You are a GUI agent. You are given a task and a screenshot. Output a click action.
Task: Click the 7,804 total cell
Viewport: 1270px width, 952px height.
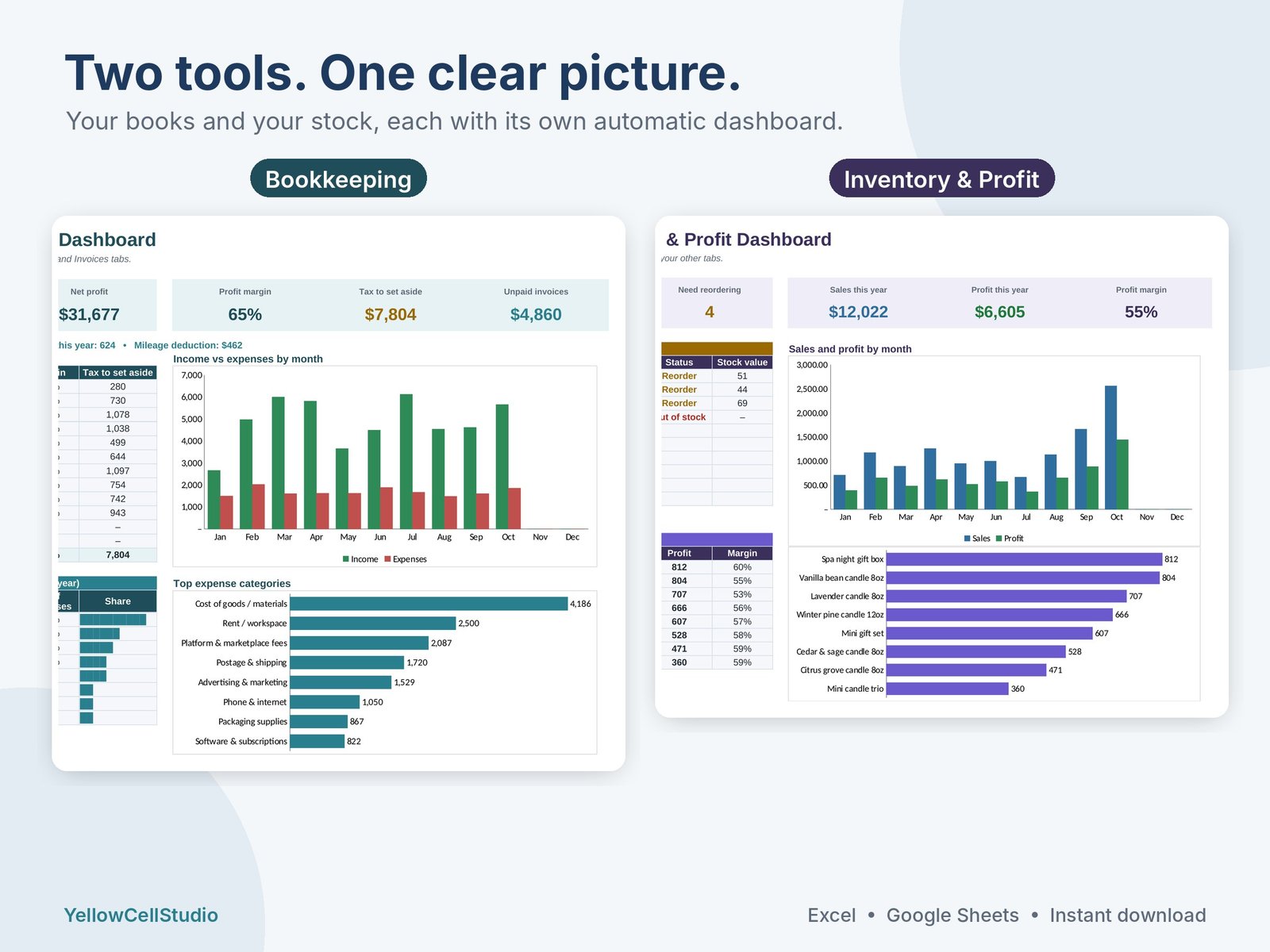click(x=117, y=555)
